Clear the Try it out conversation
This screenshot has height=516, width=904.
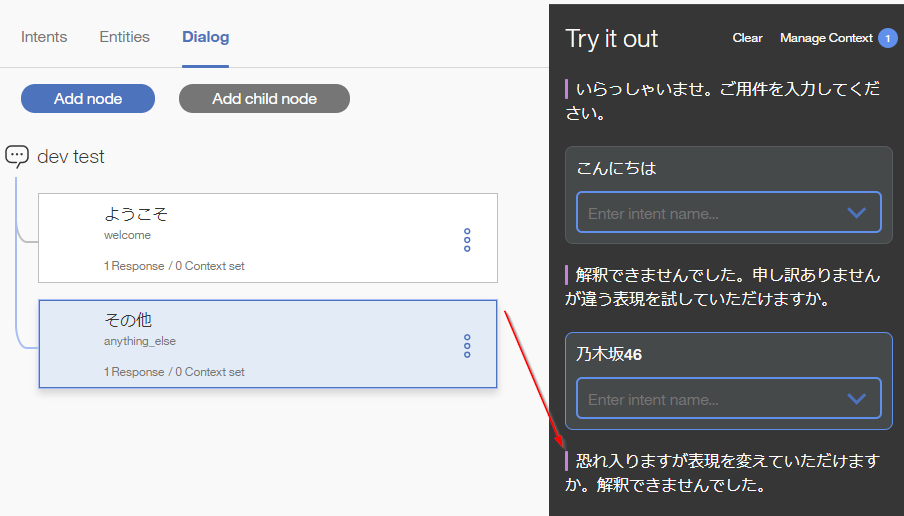point(747,38)
